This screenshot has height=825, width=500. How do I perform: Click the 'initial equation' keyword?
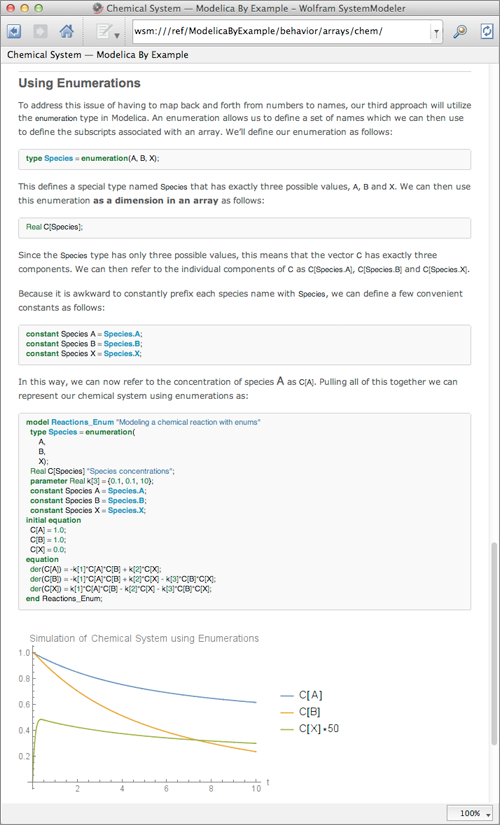click(54, 520)
